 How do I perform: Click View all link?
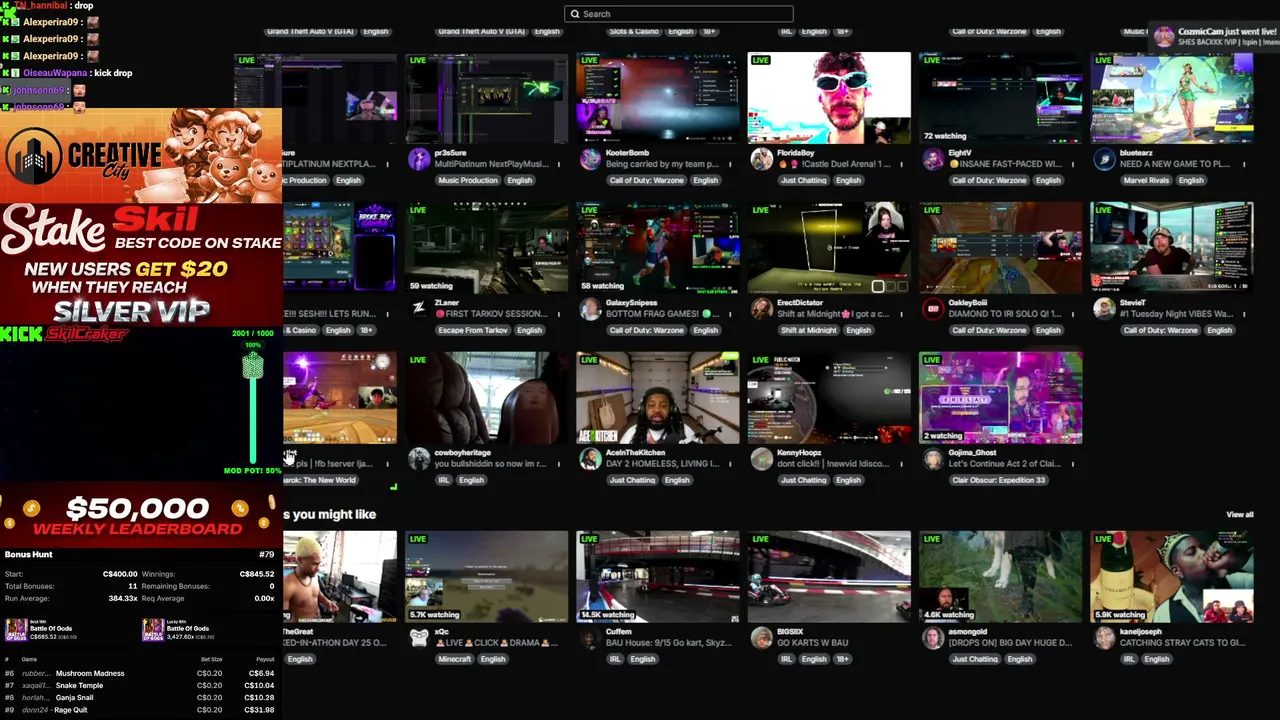click(1240, 515)
